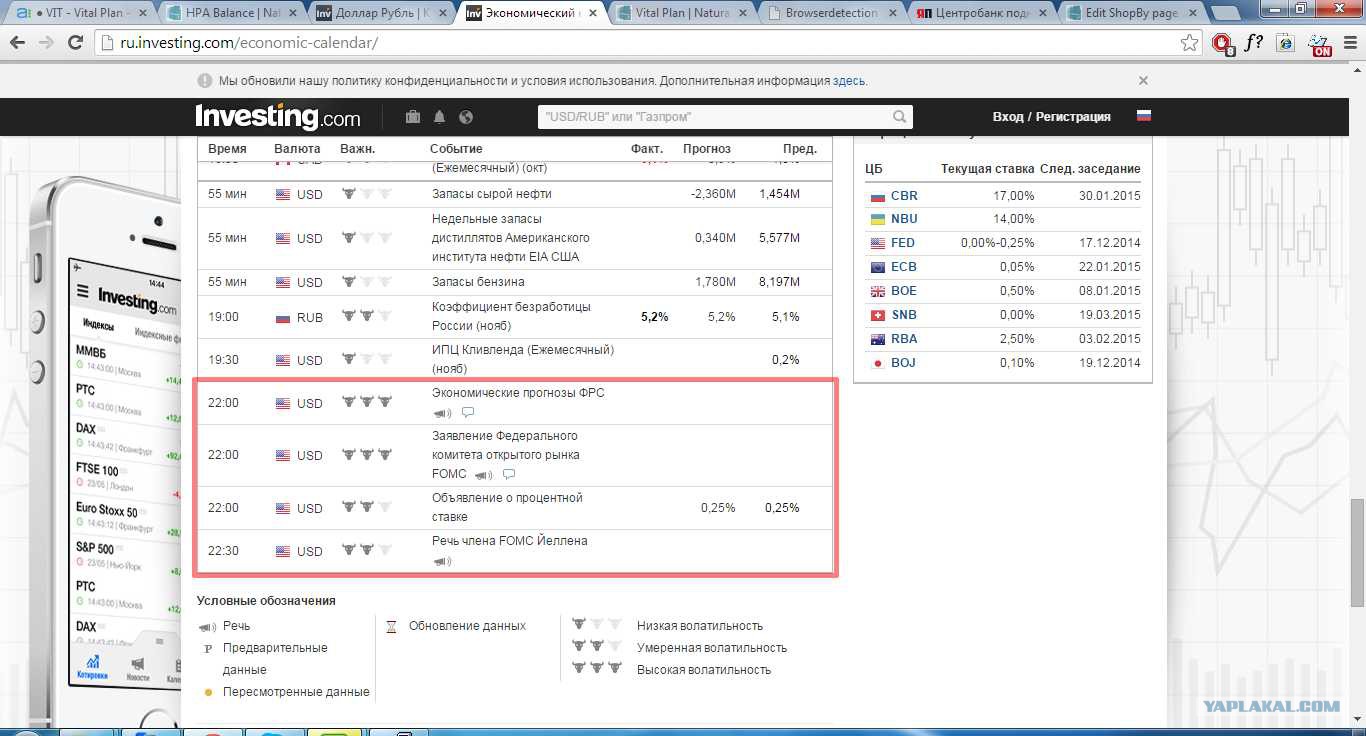Open the briefcase portfolio icon in Investing header

(x=413, y=117)
